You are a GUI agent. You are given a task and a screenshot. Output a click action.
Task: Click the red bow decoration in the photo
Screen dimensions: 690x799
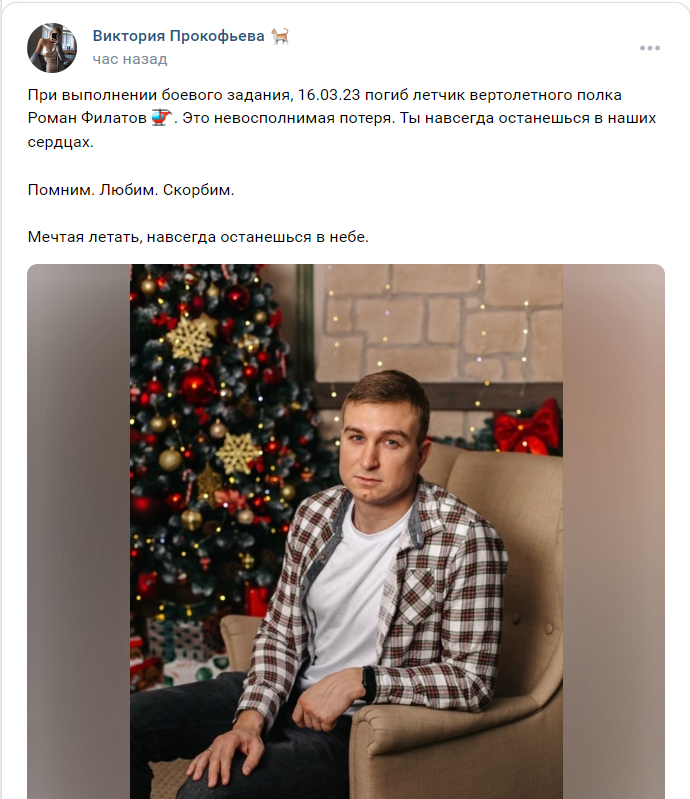527,428
